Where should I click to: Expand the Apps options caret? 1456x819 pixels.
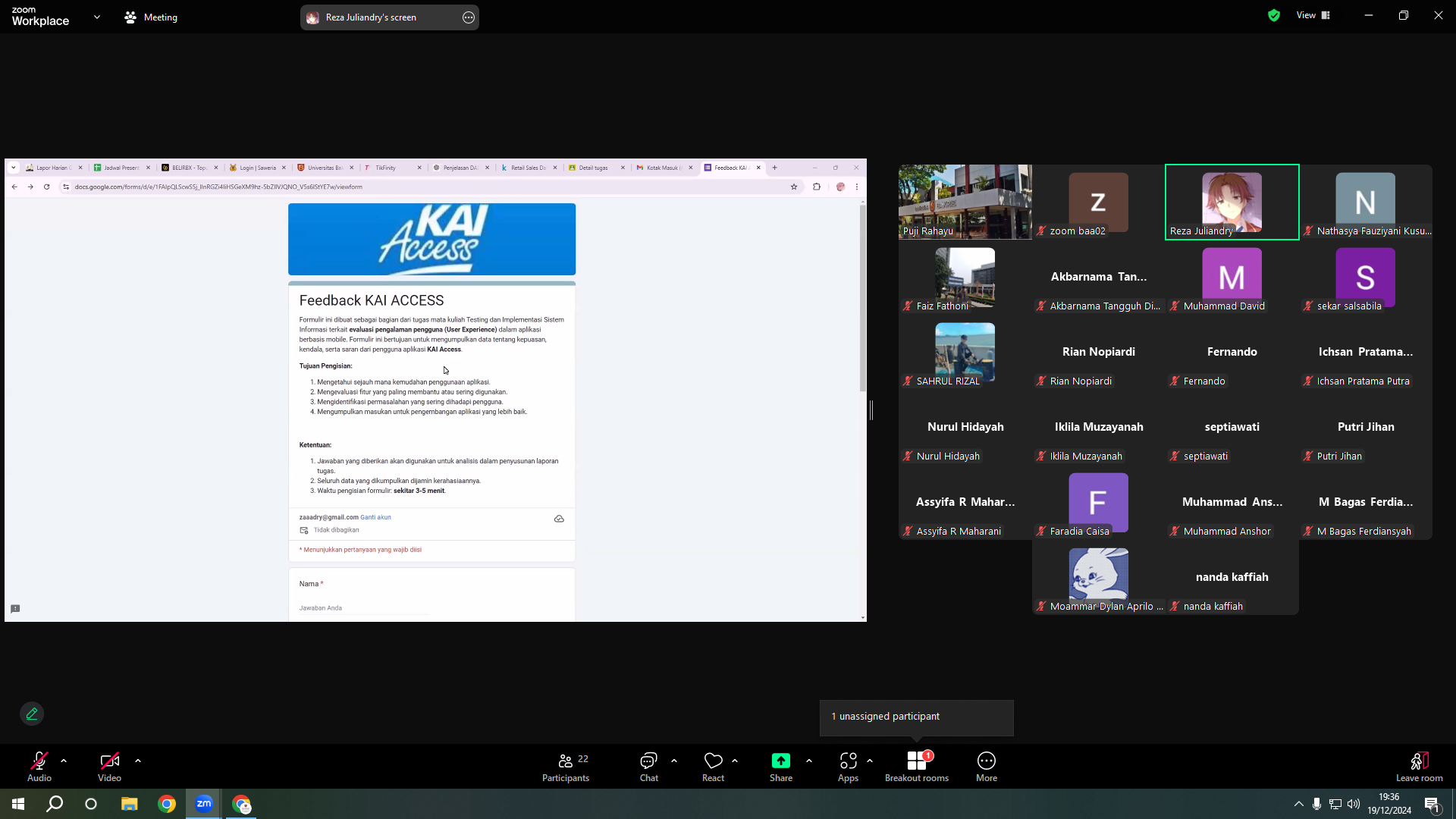coord(870,761)
